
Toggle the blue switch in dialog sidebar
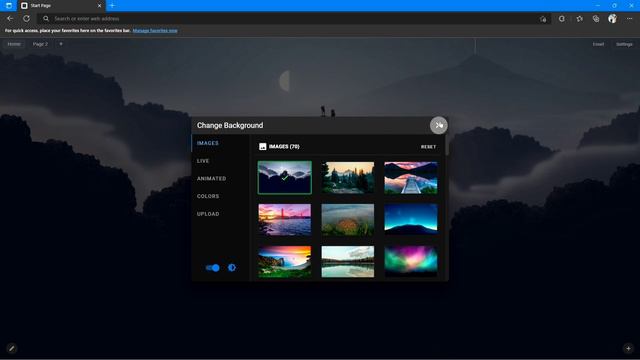pyautogui.click(x=213, y=268)
